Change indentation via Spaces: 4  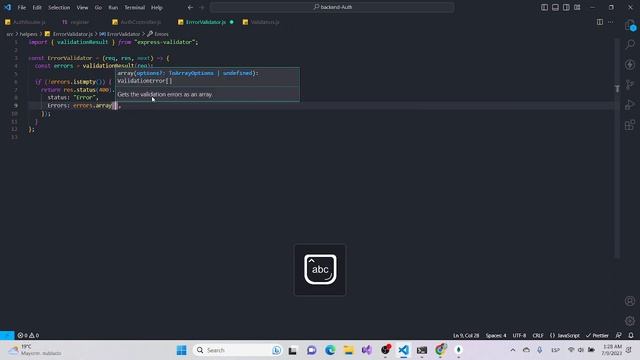496,335
